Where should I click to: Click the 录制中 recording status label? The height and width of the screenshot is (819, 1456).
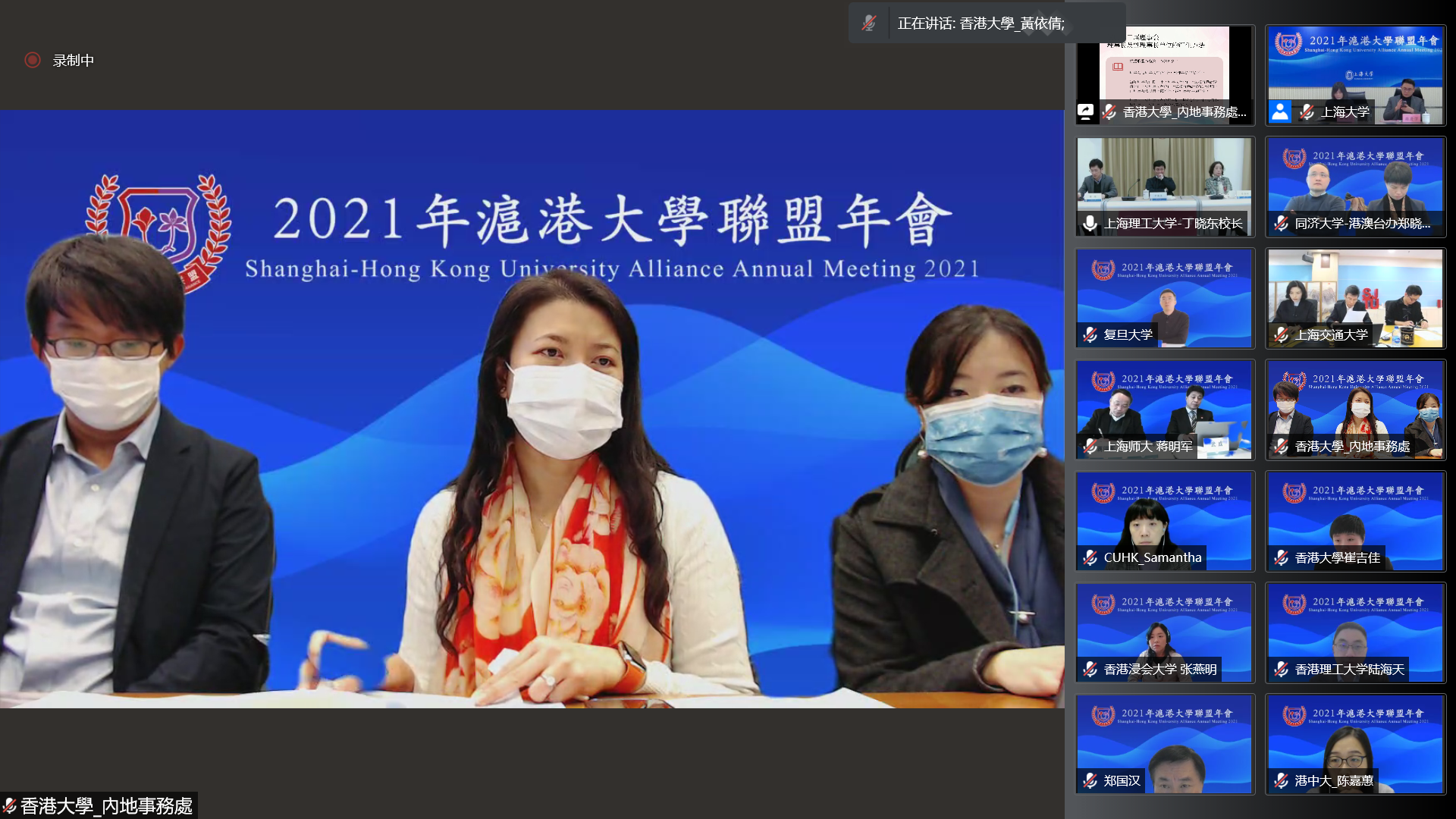pyautogui.click(x=74, y=61)
